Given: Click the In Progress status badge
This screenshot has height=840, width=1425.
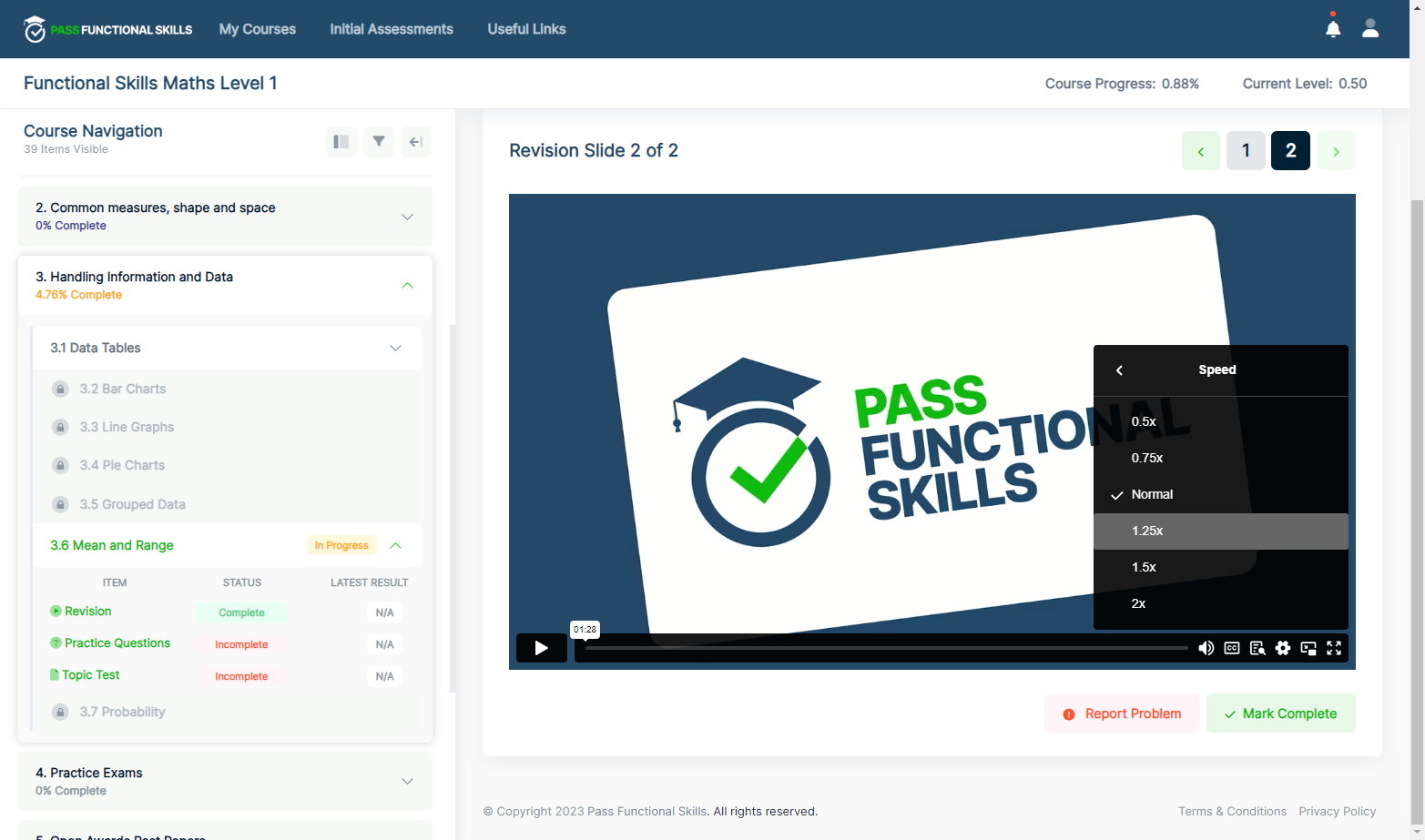Looking at the screenshot, I should click(x=341, y=546).
